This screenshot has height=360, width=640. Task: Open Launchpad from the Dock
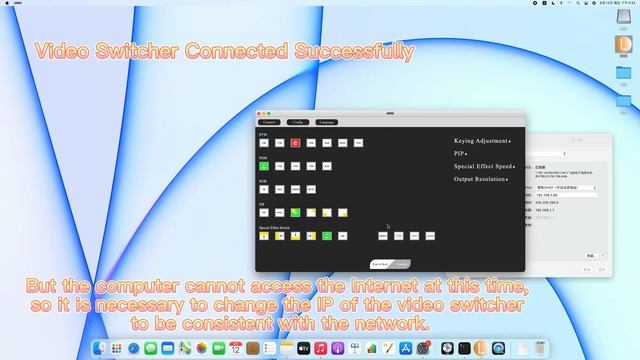(116, 348)
